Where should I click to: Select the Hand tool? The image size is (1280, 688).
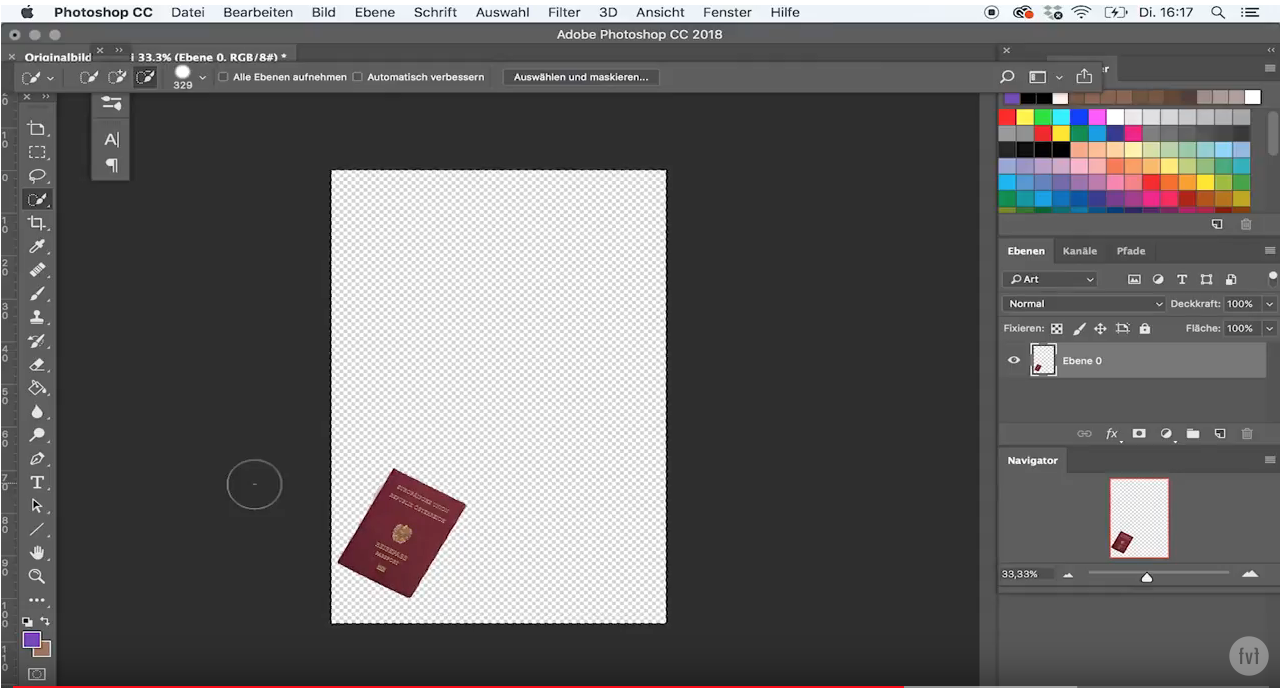(x=37, y=553)
